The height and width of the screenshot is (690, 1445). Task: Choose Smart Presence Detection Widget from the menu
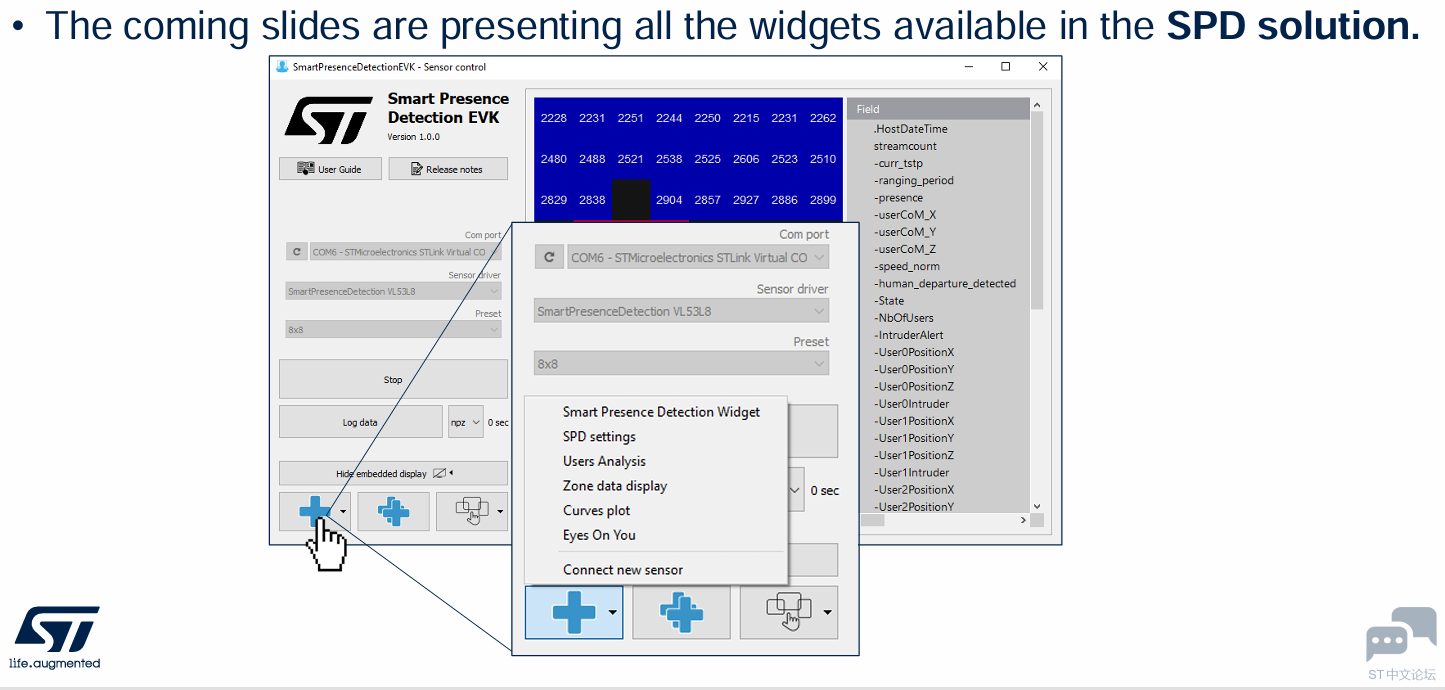661,412
